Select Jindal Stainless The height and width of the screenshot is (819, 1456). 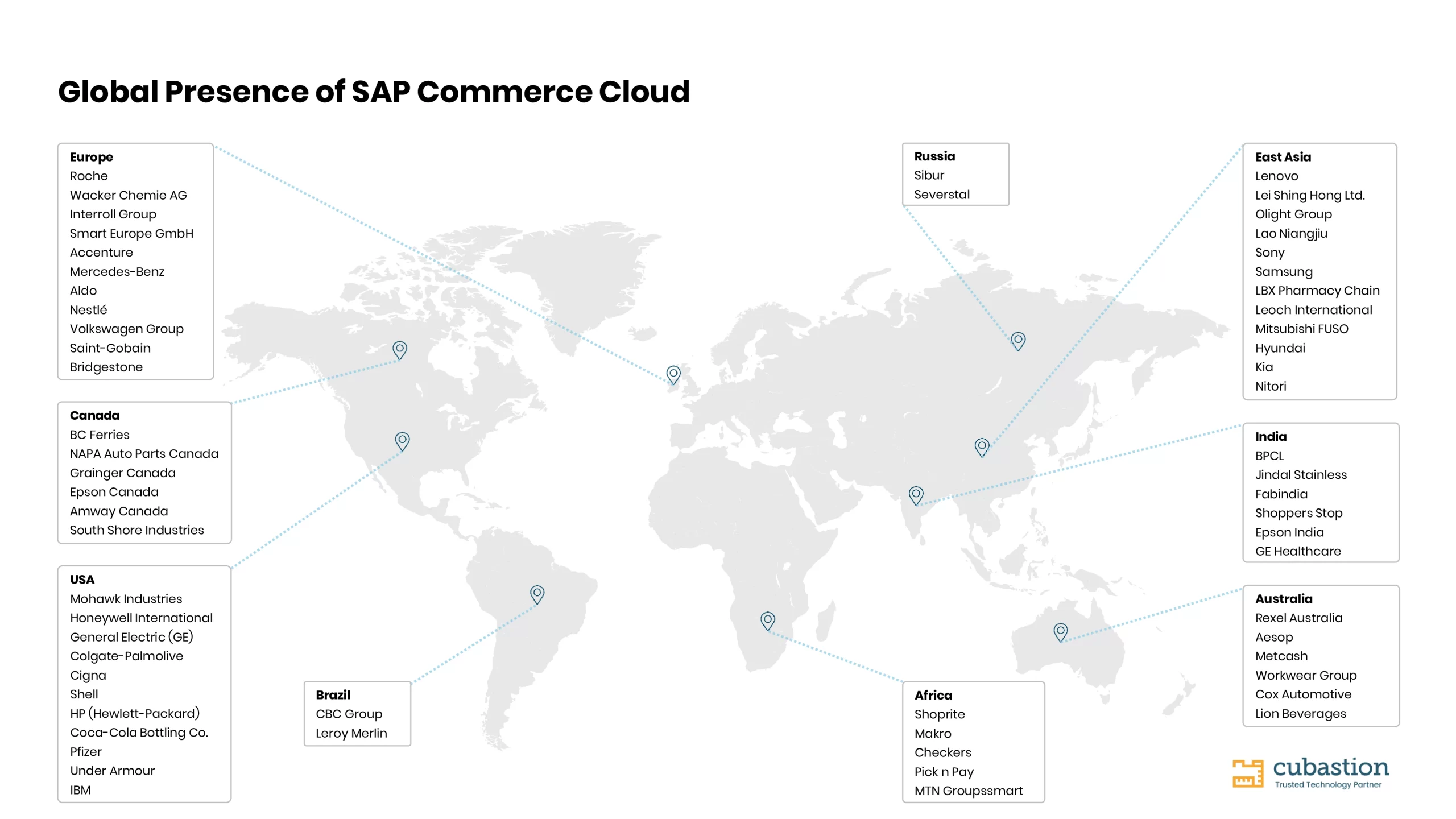(x=1301, y=475)
